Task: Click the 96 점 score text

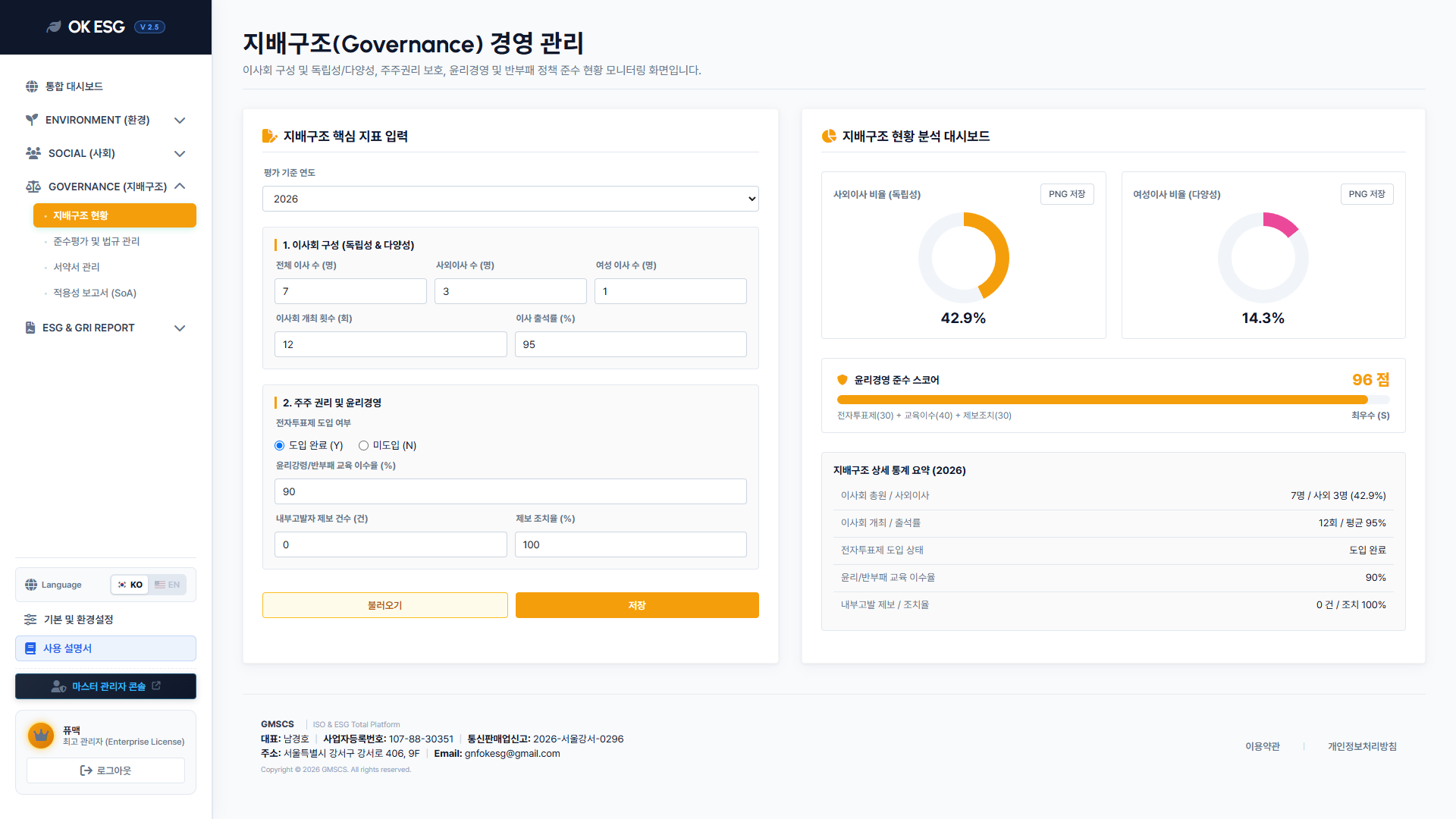Action: [x=1371, y=380]
